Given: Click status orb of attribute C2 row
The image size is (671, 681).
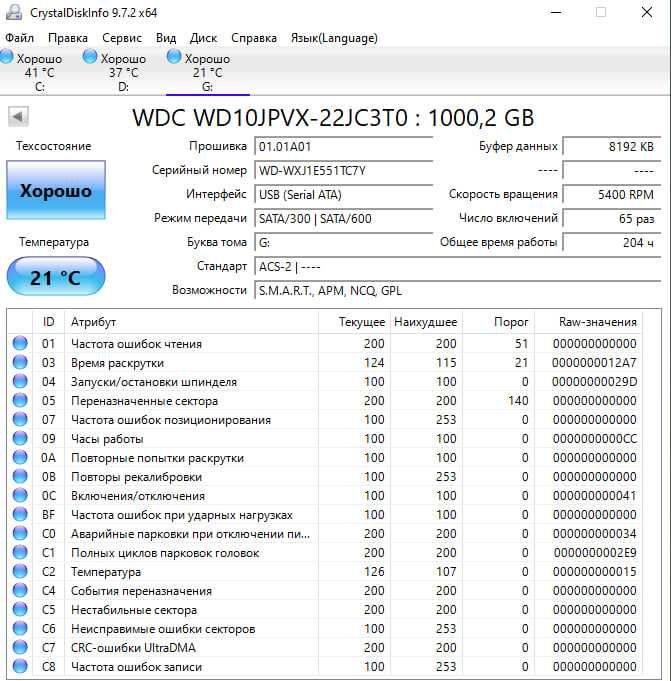Looking at the screenshot, I should [x=20, y=571].
